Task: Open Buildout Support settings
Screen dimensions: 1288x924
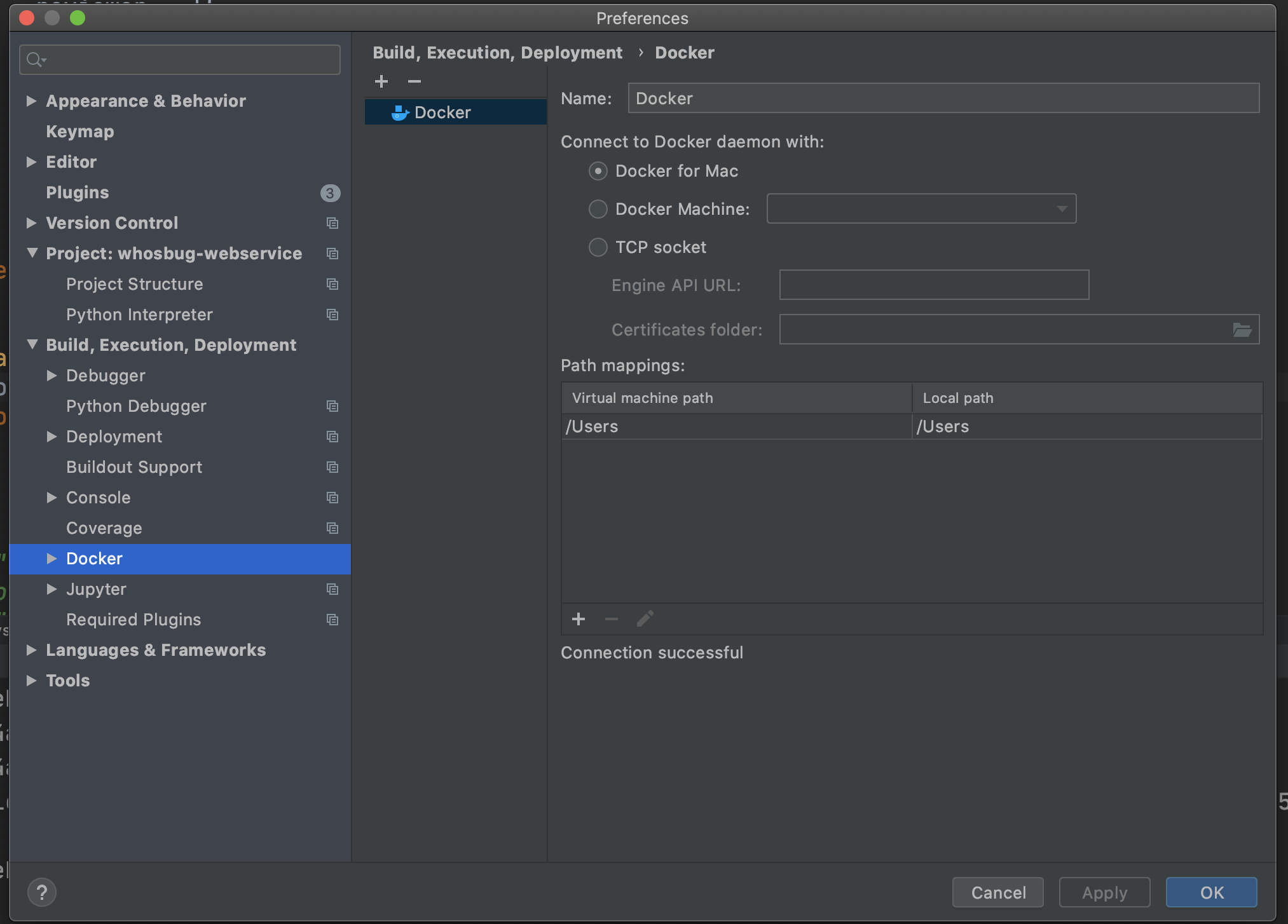Action: click(134, 467)
